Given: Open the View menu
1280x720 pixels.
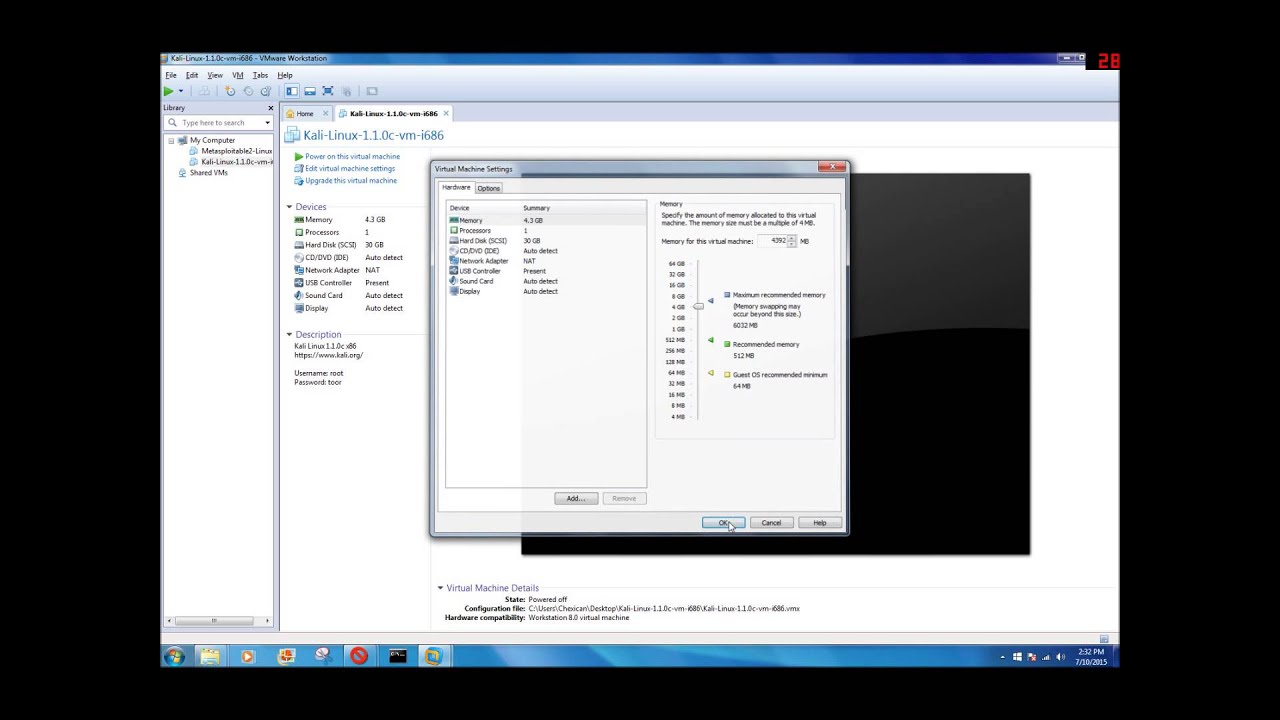Looking at the screenshot, I should click(215, 75).
